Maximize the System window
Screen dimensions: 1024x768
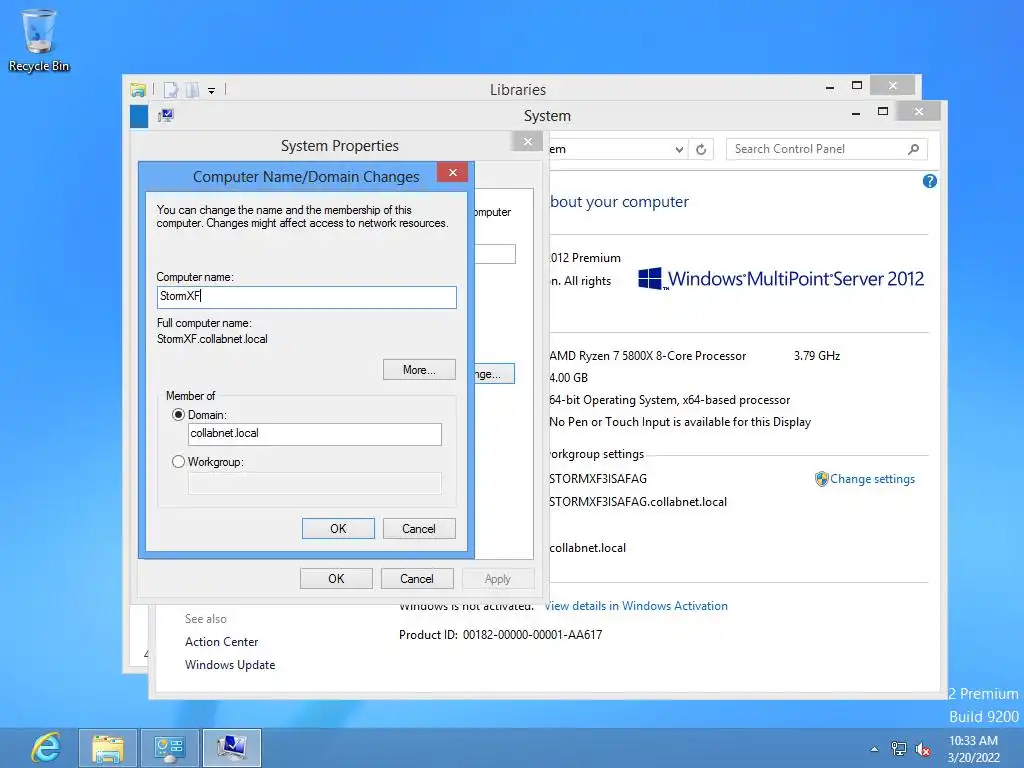883,112
